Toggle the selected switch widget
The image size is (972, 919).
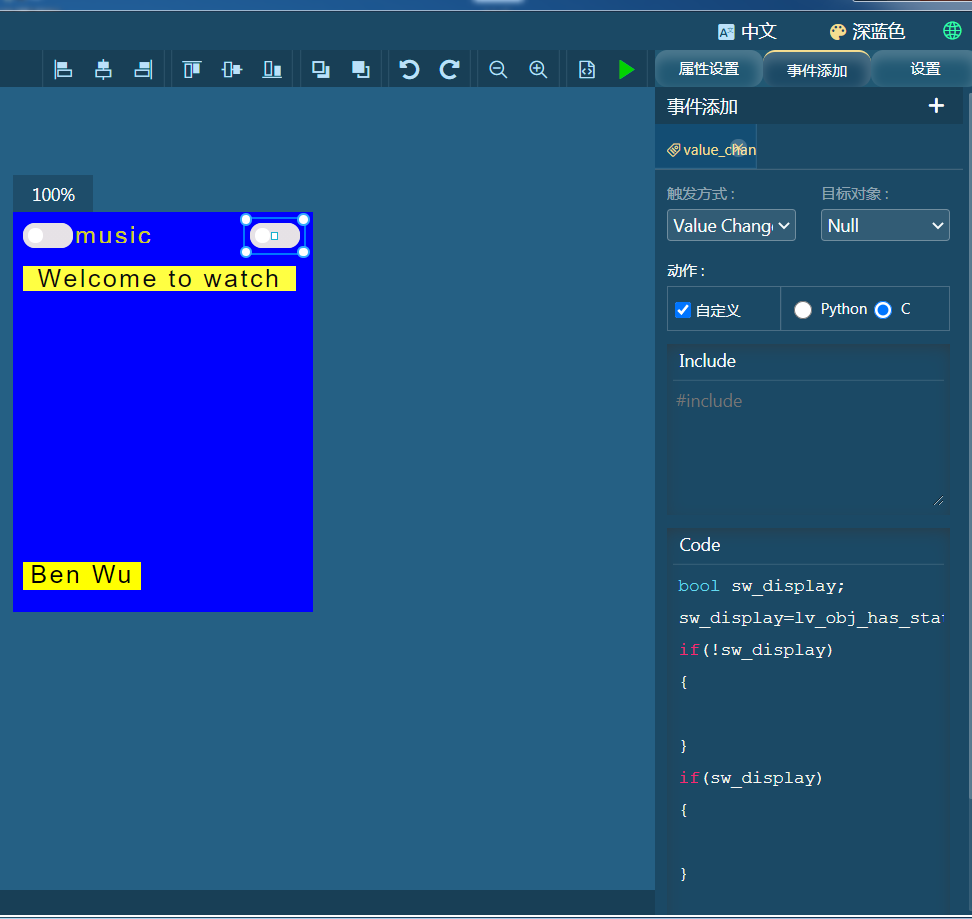tap(275, 235)
